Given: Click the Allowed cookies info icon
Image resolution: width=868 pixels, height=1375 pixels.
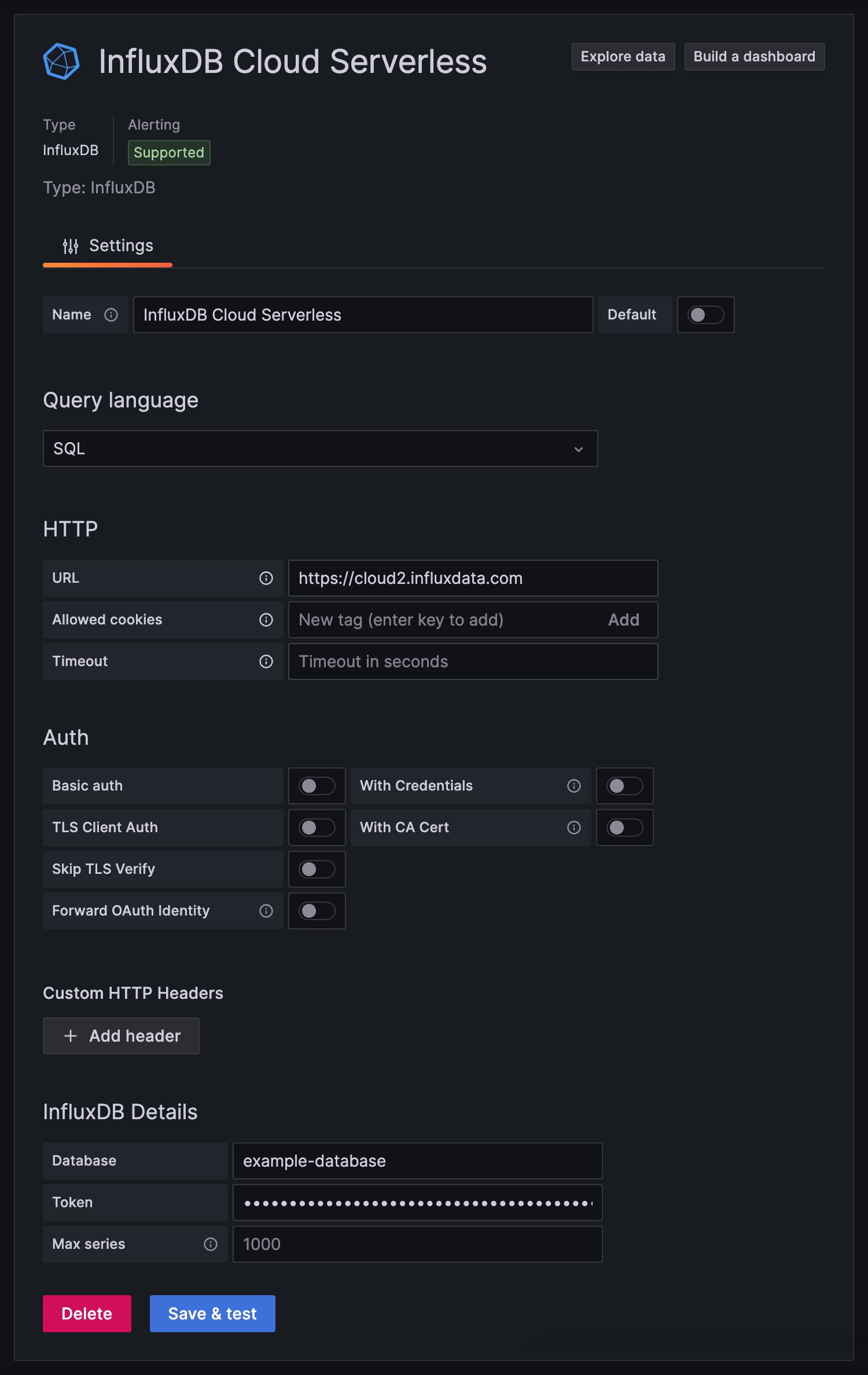Looking at the screenshot, I should [x=266, y=620].
